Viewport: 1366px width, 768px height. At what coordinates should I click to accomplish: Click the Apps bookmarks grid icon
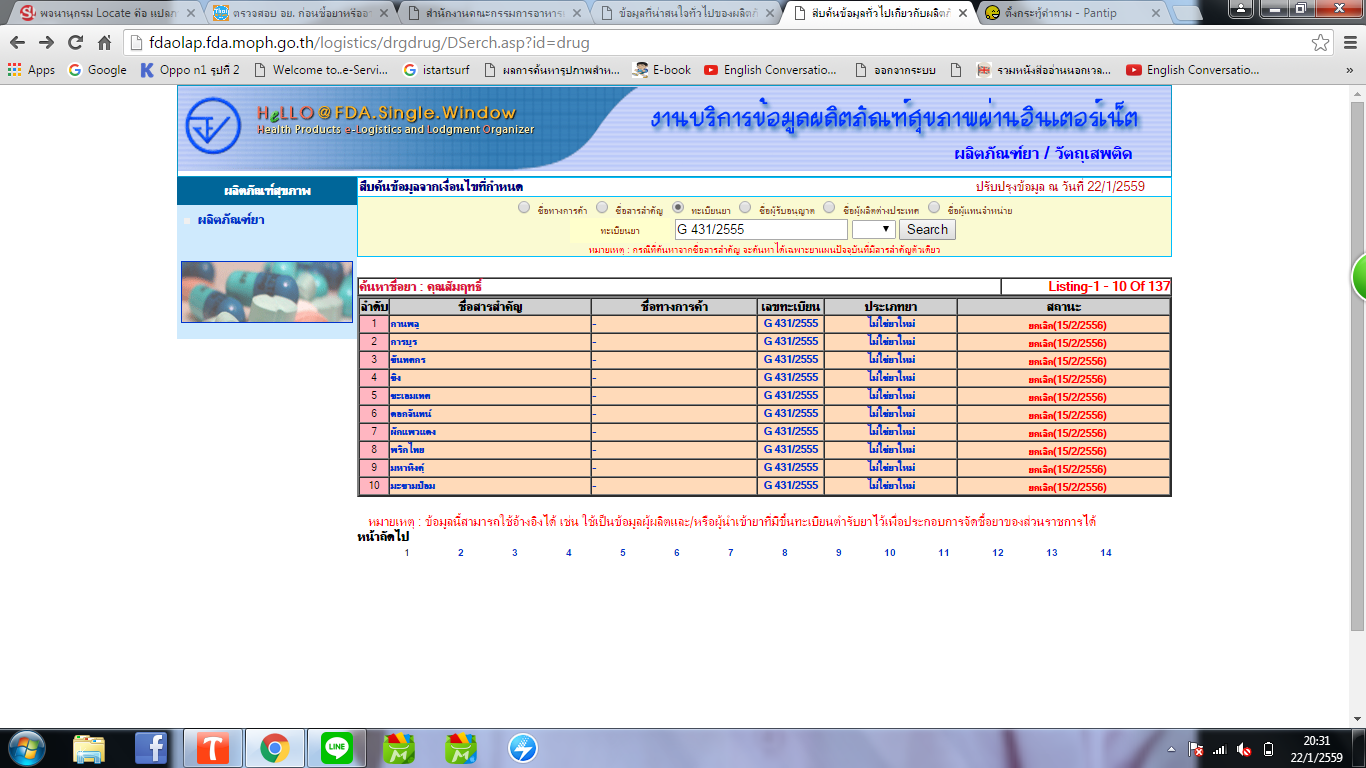pyautogui.click(x=14, y=70)
